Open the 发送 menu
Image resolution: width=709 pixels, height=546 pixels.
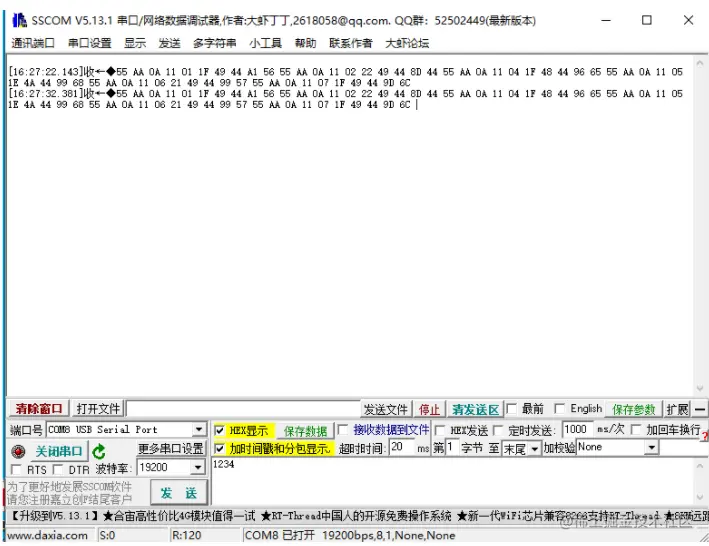pyautogui.click(x=170, y=43)
